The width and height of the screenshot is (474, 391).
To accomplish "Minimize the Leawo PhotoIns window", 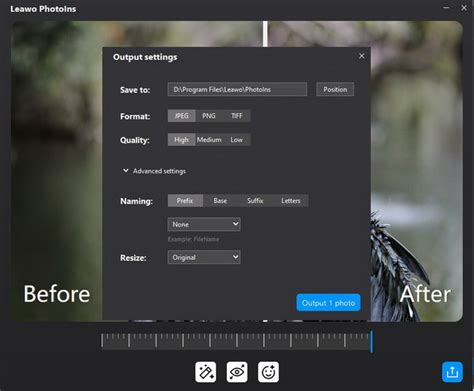I will tap(446, 8).
